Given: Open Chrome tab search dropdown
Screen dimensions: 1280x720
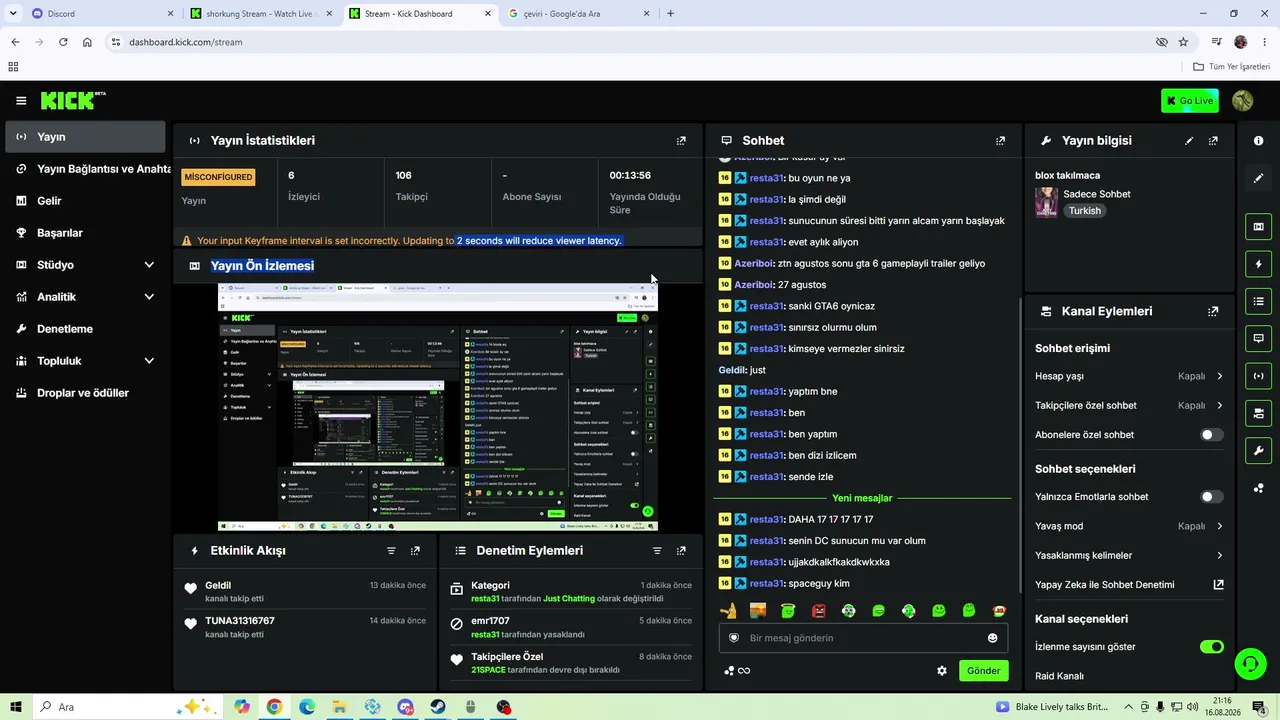Looking at the screenshot, I should point(13,14).
